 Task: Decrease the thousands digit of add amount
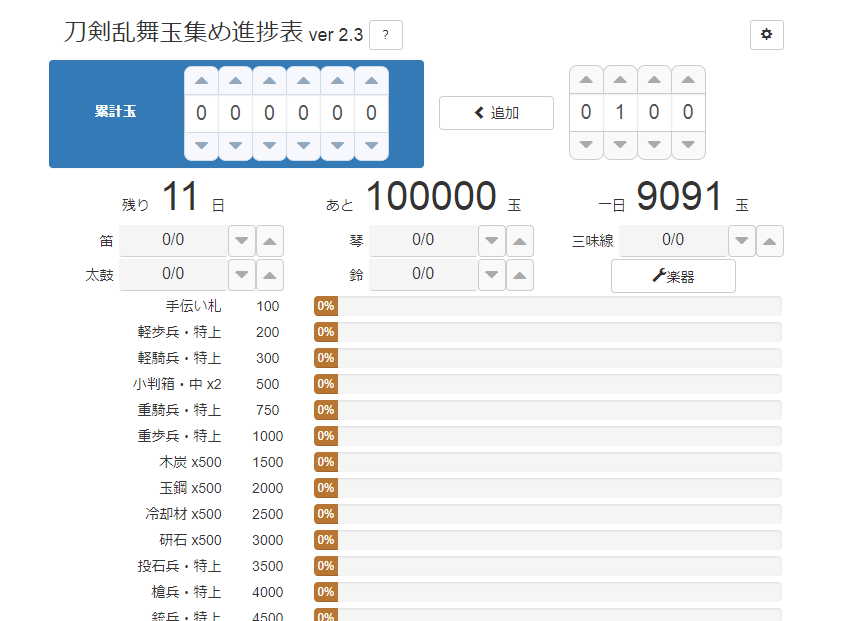586,144
